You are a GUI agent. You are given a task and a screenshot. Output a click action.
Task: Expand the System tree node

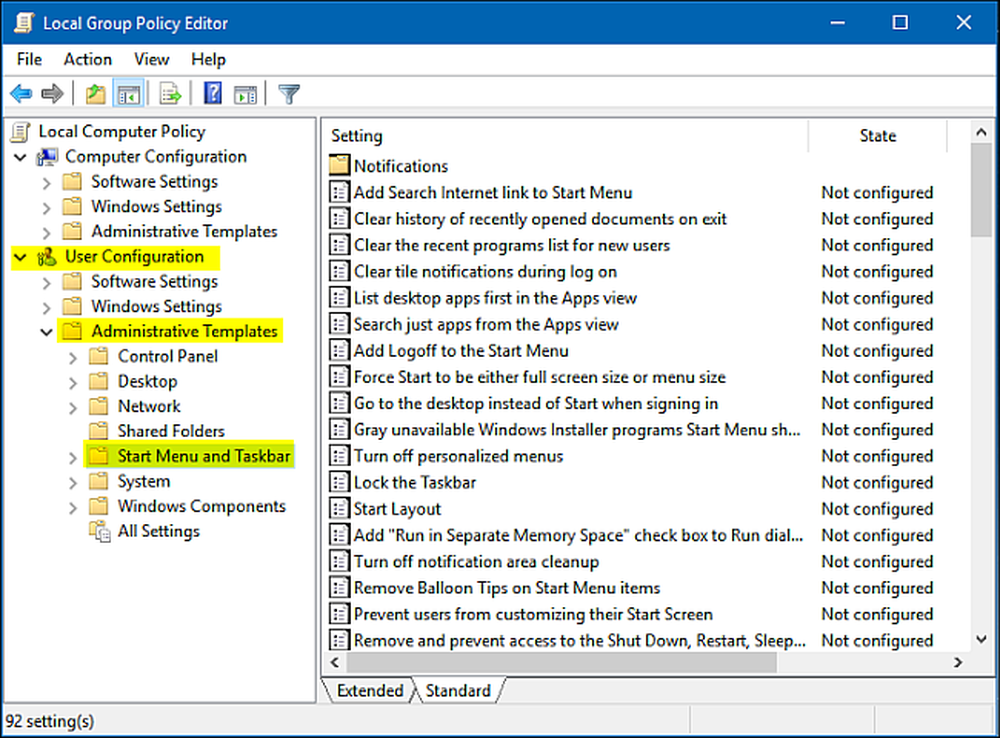pos(73,483)
